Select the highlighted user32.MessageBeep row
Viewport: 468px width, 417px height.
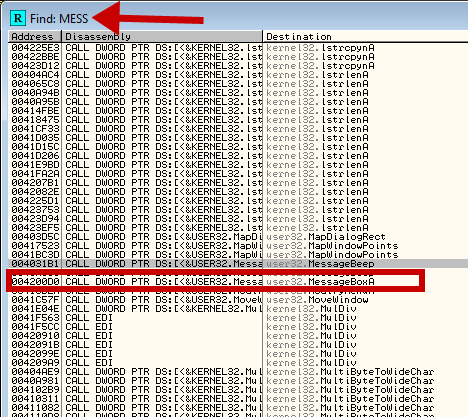(x=238, y=264)
